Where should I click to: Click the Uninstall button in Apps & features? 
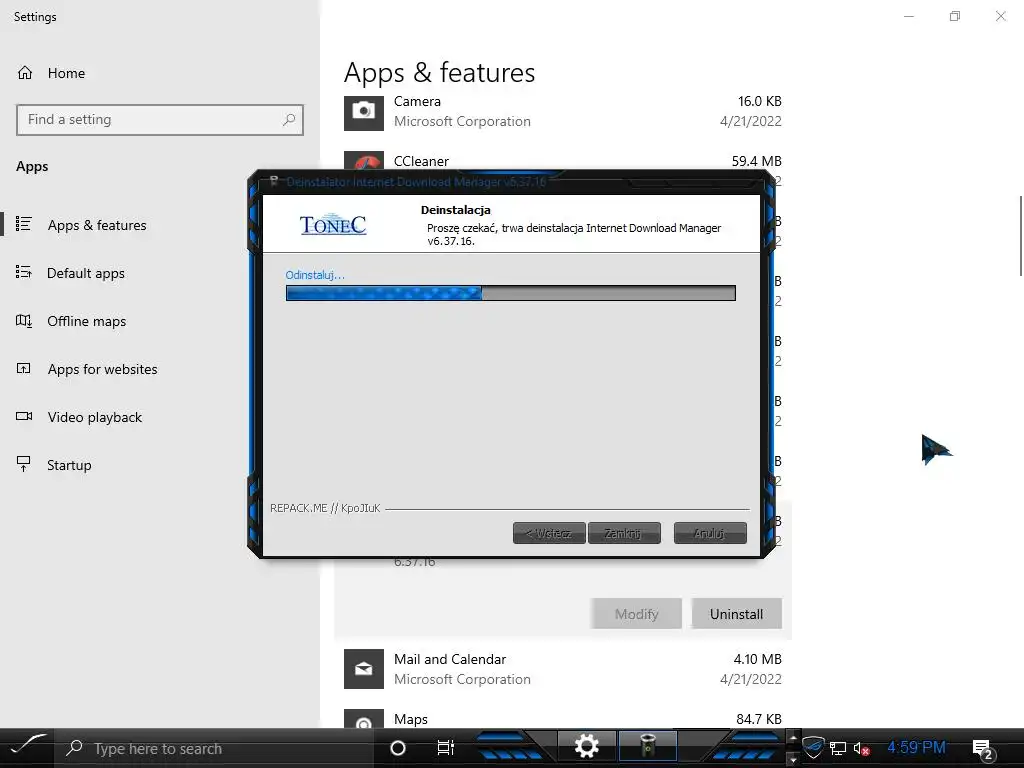[x=737, y=614]
